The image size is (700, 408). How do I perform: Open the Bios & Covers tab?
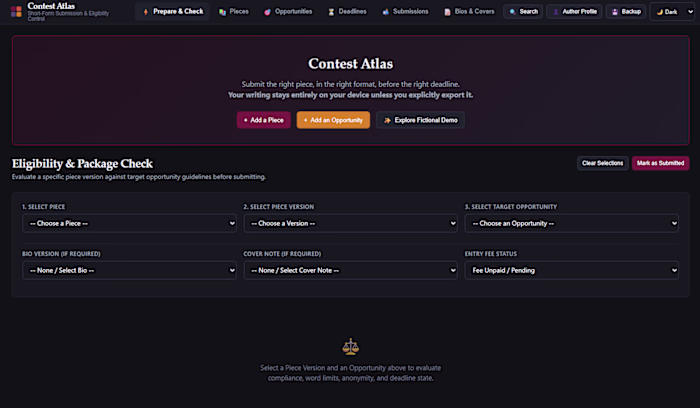click(469, 12)
